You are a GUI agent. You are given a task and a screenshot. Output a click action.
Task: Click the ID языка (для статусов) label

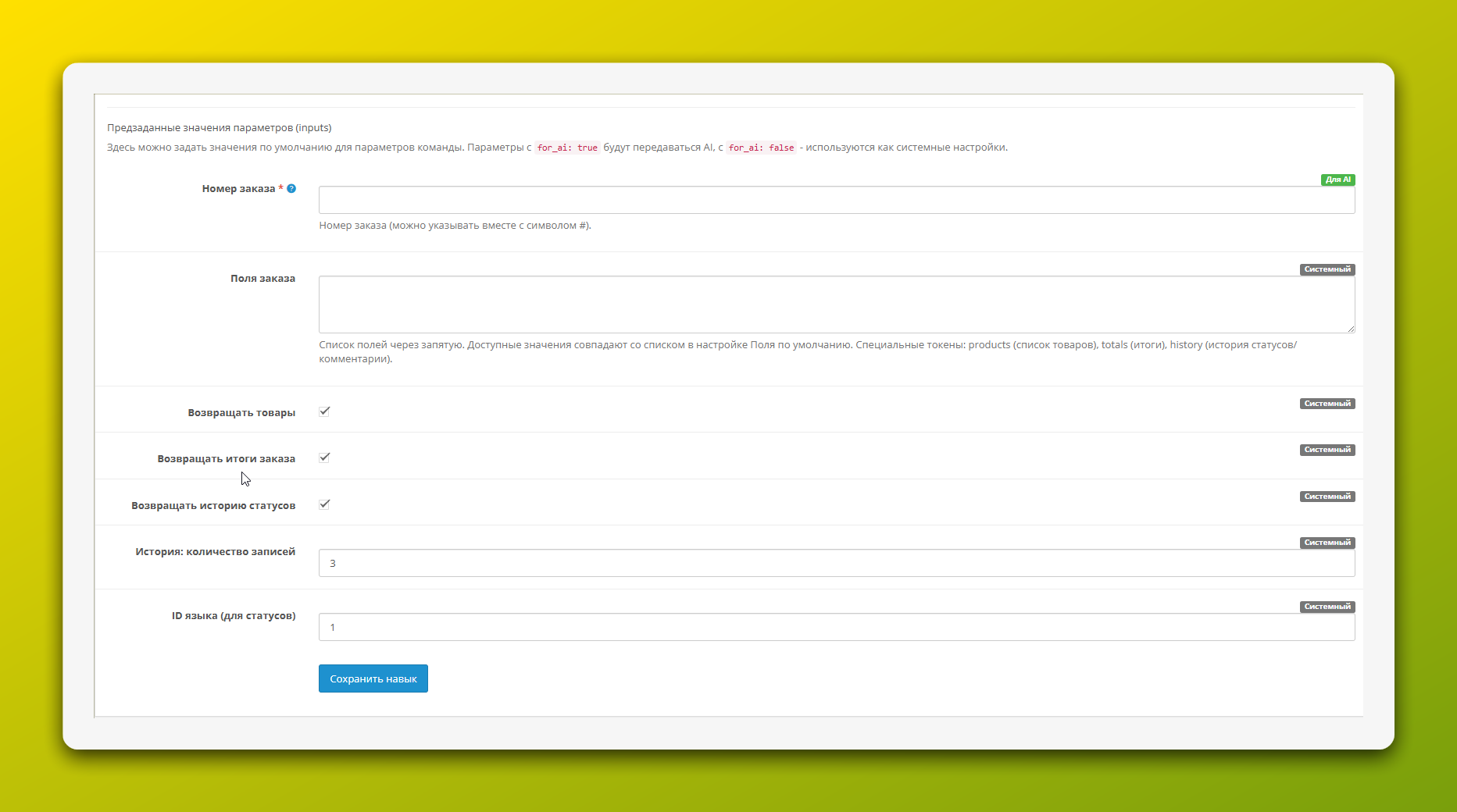[x=234, y=616]
